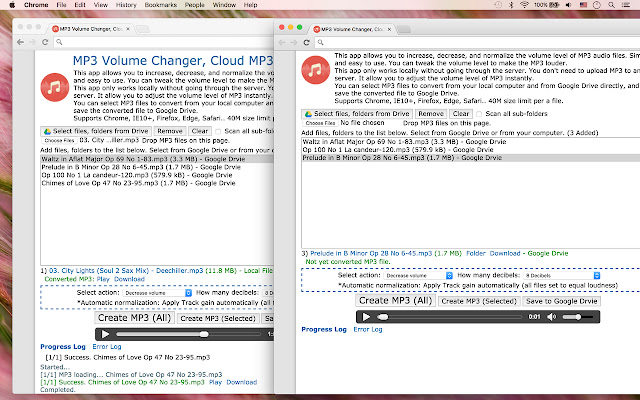Open the Edit menu

pos(80,5)
